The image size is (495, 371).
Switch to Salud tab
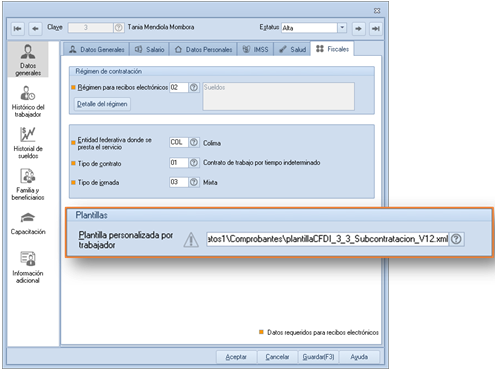tap(292, 49)
